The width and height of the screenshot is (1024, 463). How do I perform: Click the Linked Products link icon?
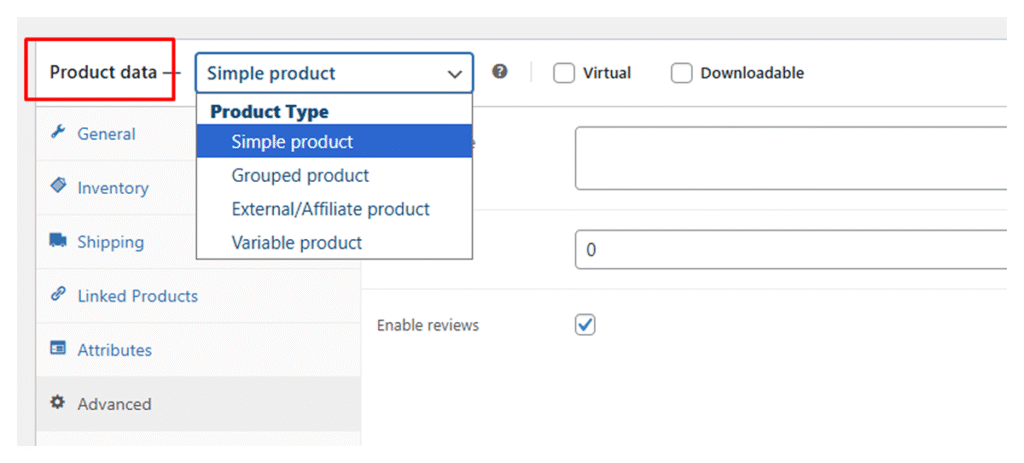(58, 295)
